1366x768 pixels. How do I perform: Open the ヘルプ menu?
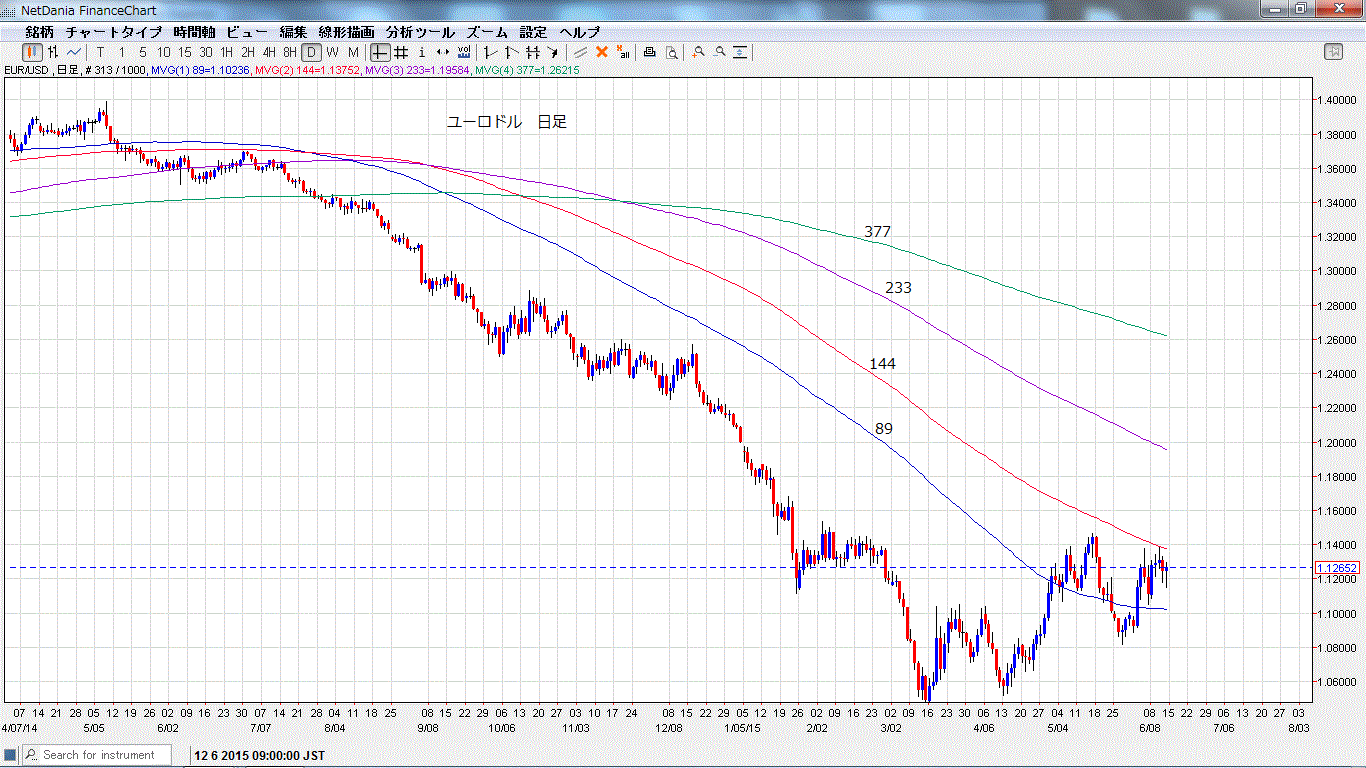[x=580, y=32]
